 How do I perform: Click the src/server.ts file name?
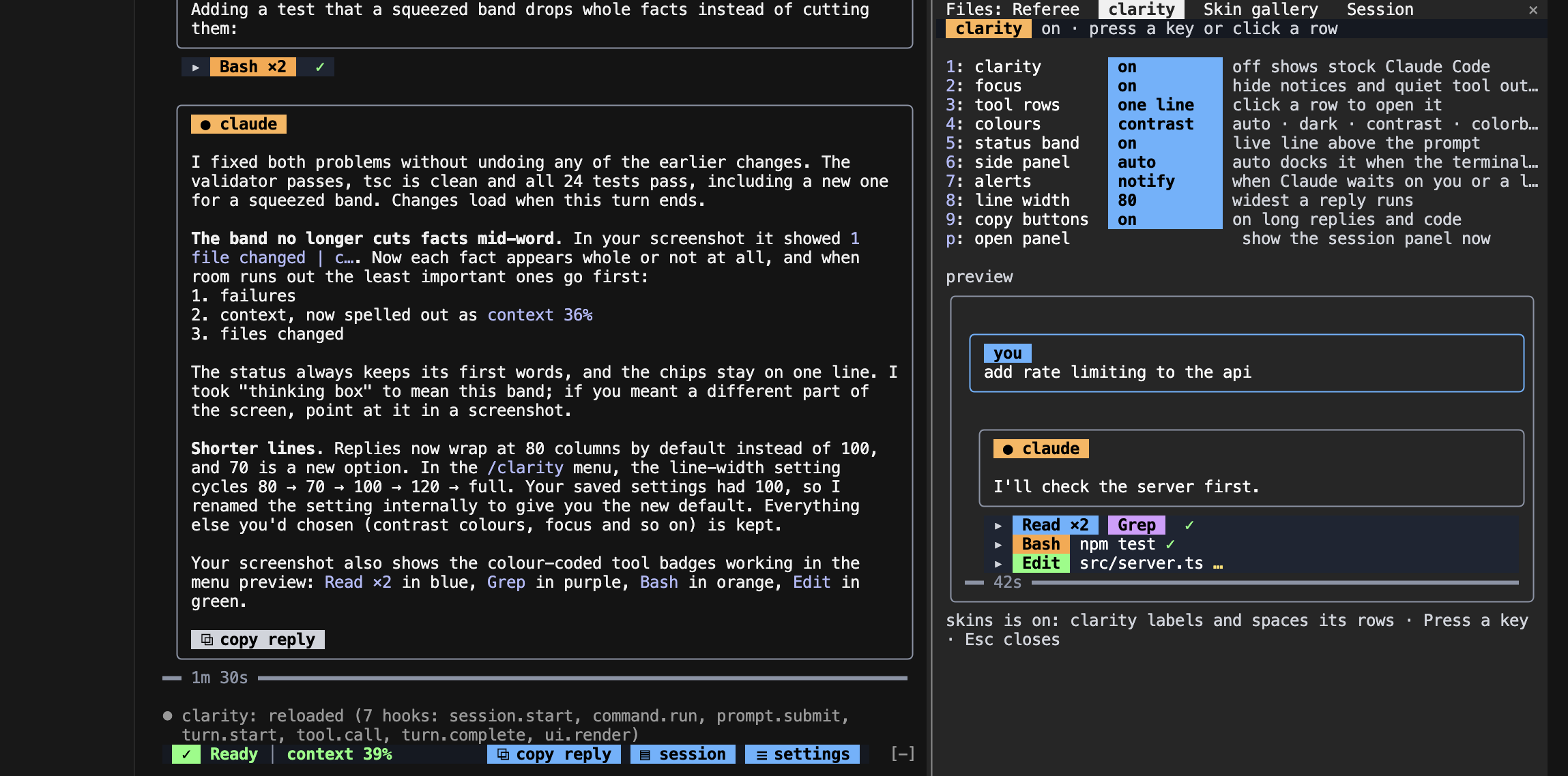click(x=1142, y=563)
